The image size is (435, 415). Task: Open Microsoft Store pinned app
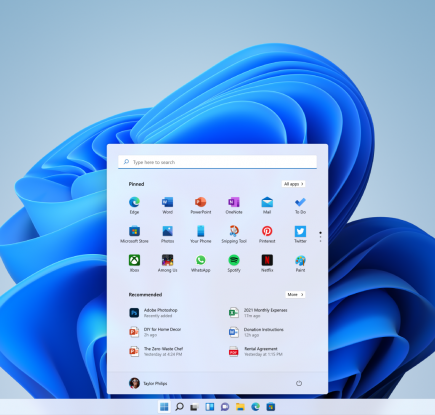134,234
